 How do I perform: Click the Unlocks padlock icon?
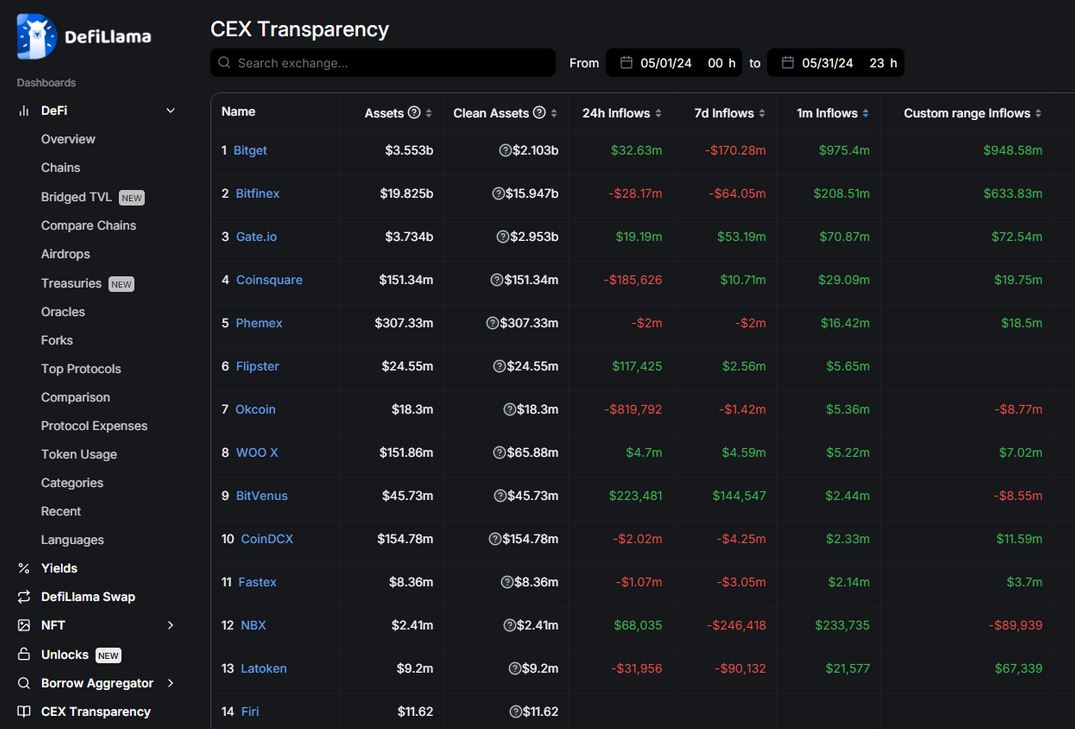24,654
